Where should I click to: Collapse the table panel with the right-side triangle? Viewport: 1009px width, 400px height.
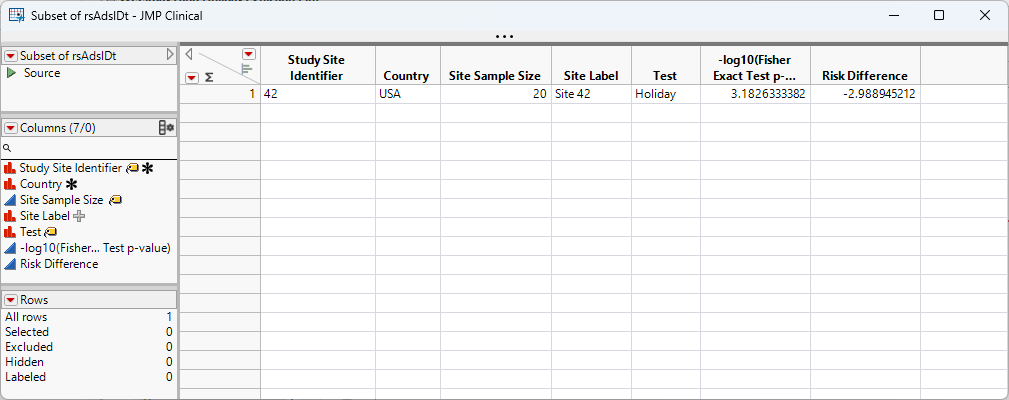click(x=170, y=55)
